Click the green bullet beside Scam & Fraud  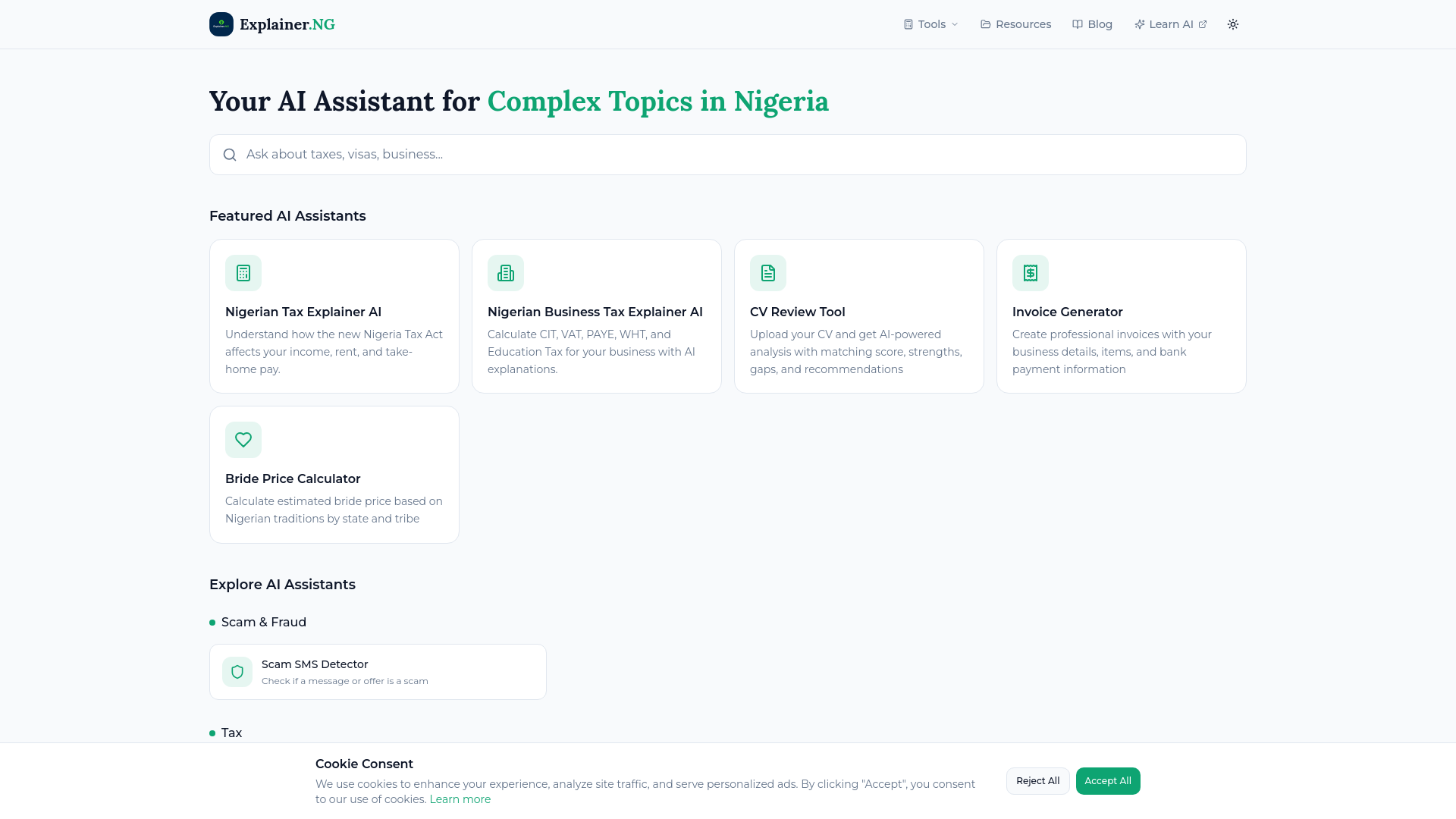click(212, 622)
